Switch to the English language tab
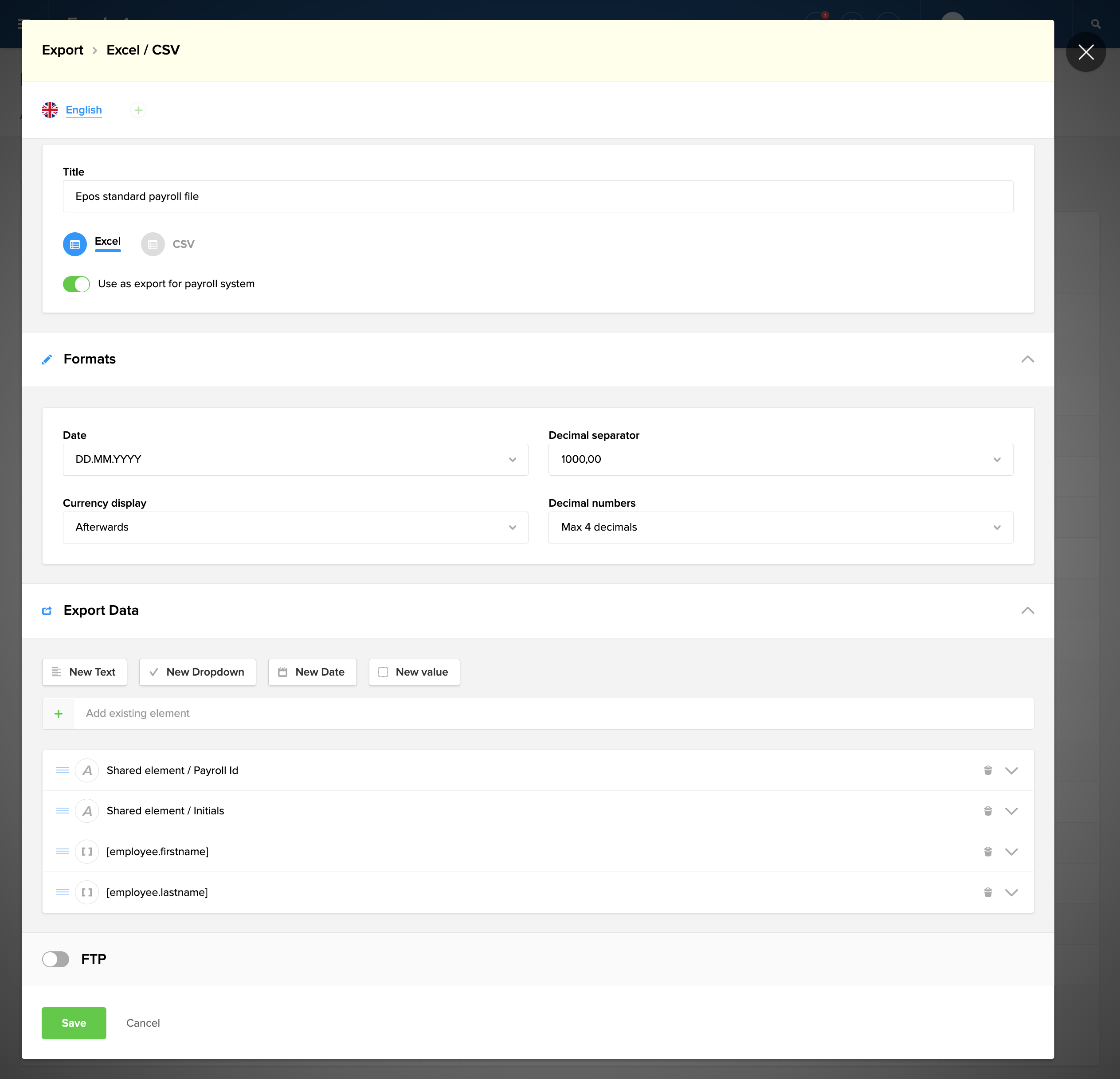Screen dimensions: 1120x1079 pos(83,110)
